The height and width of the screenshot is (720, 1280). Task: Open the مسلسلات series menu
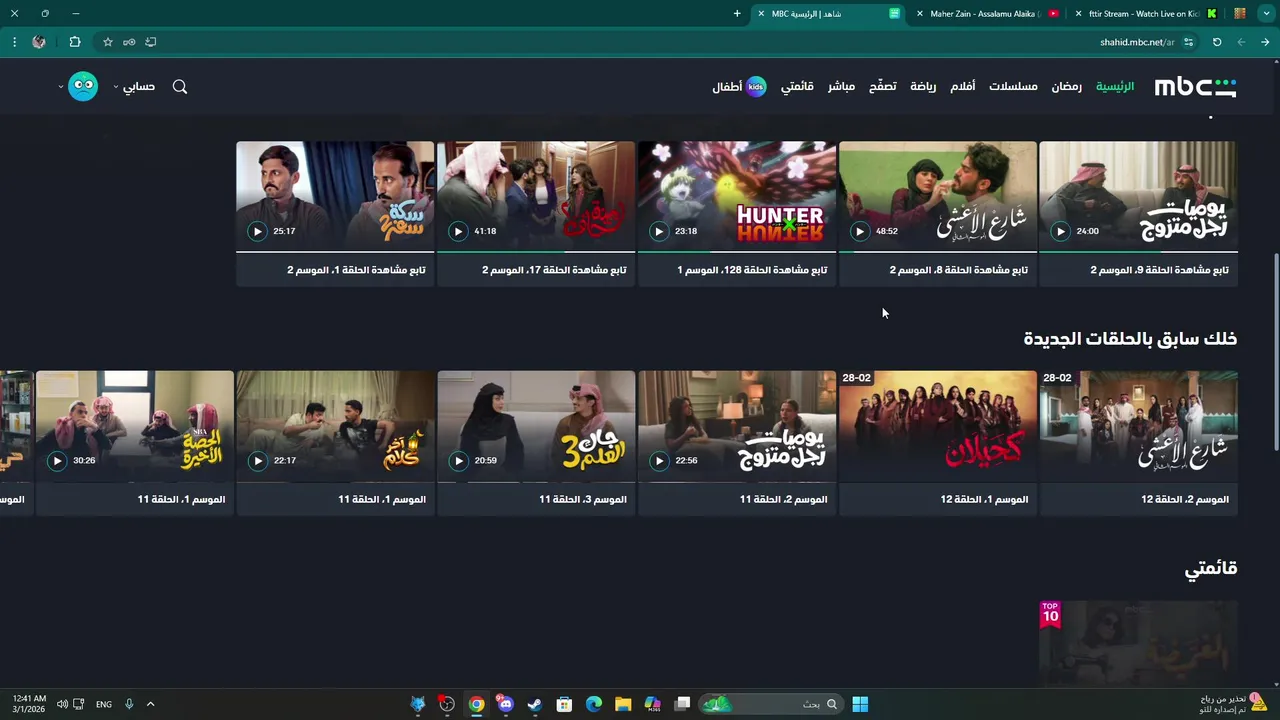pyautogui.click(x=1013, y=87)
